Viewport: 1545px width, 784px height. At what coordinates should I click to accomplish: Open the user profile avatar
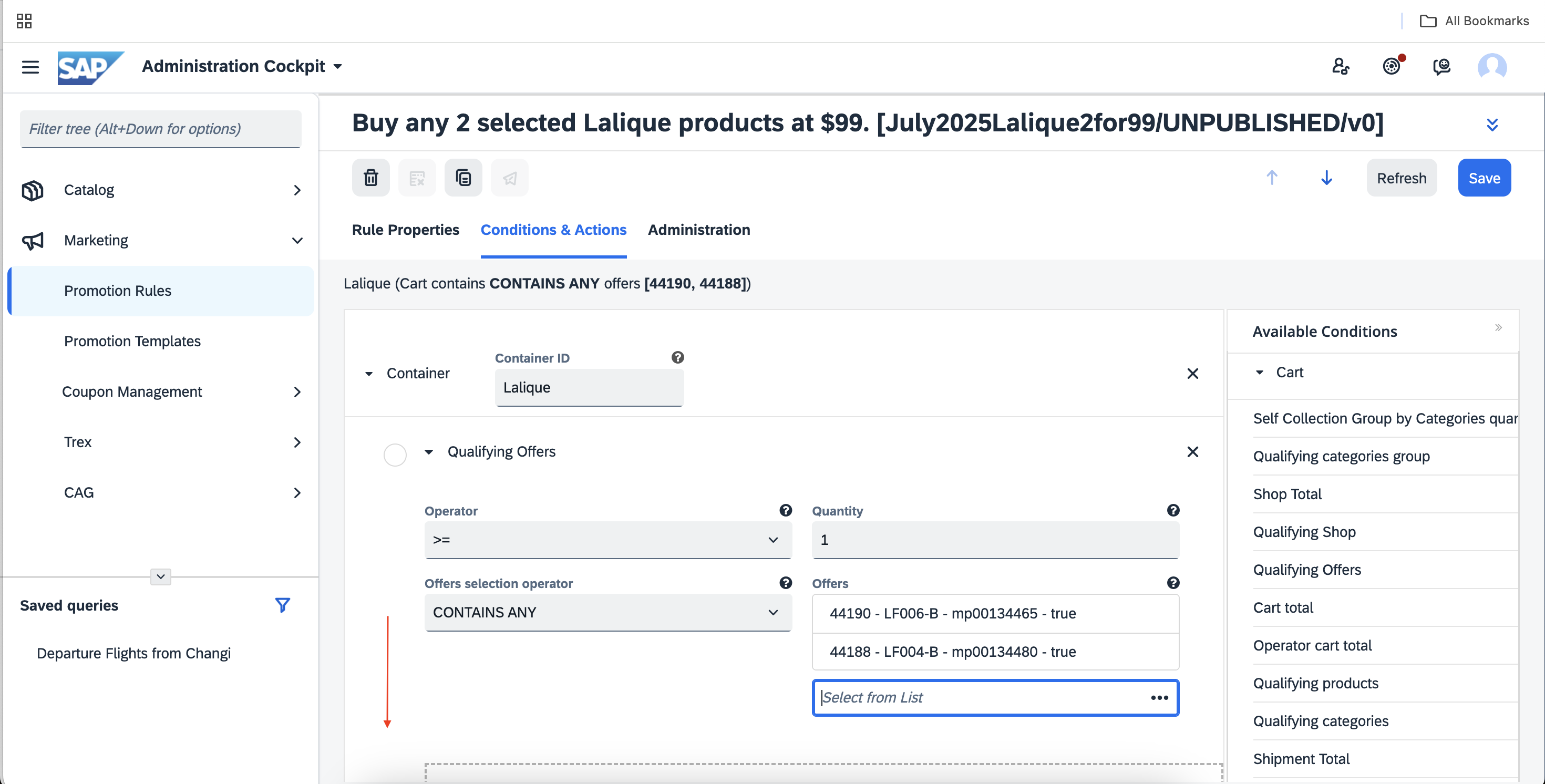1492,66
